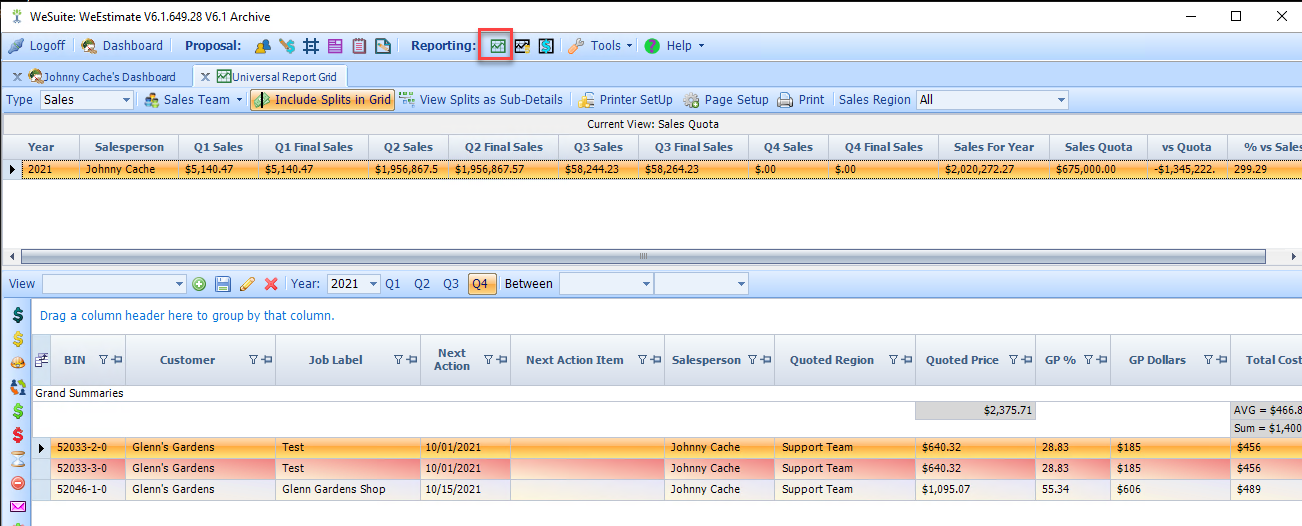Pin the Customer column

point(267,360)
